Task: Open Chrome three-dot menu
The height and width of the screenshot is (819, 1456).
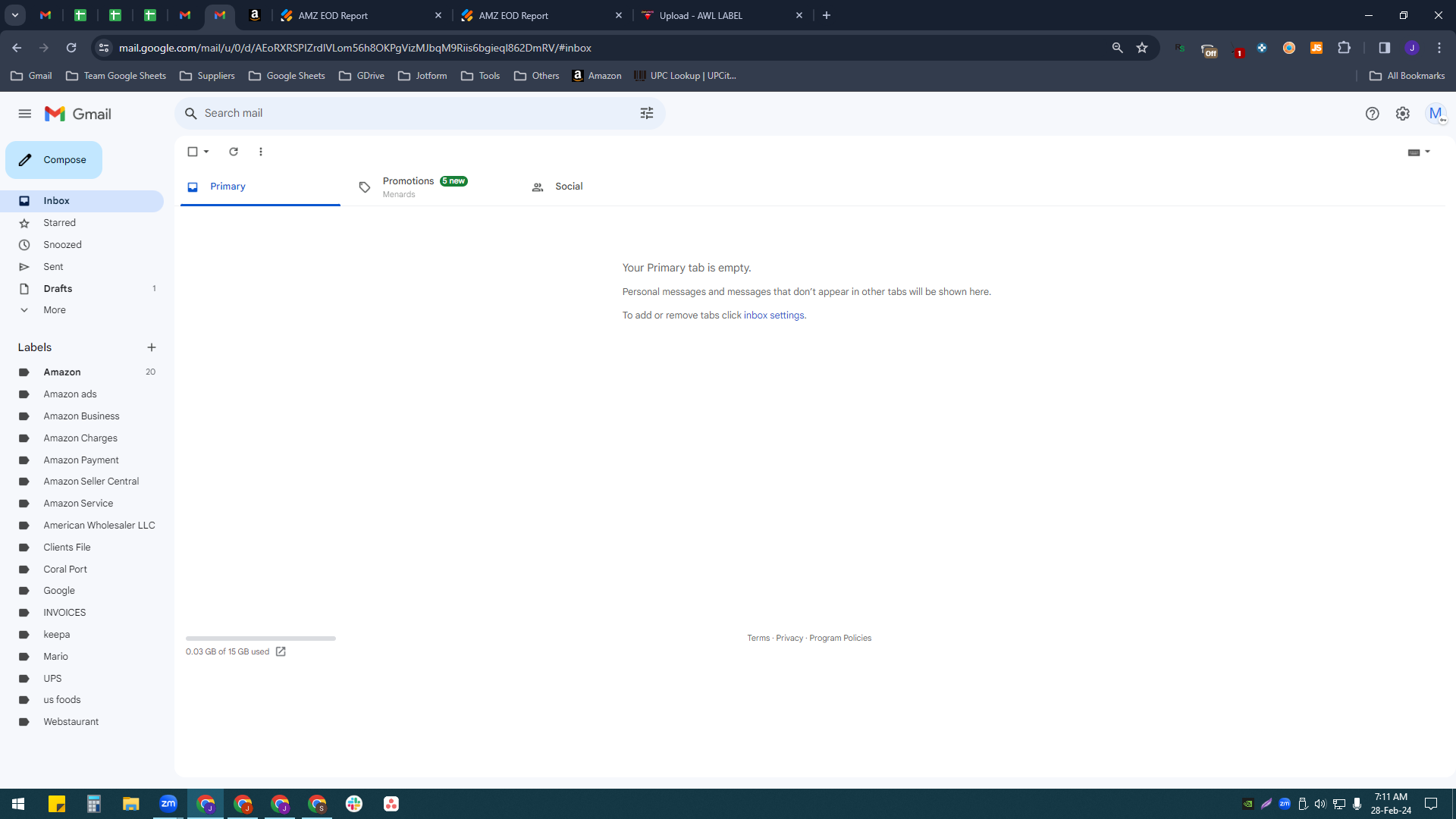Action: pyautogui.click(x=1439, y=48)
